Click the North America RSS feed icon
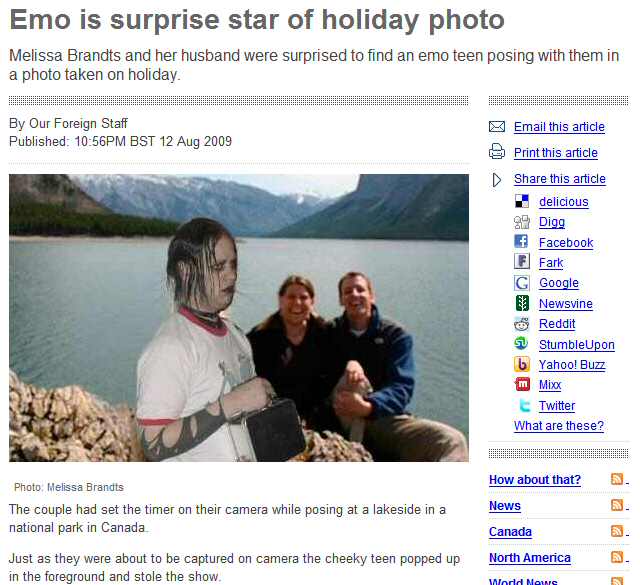 point(617,557)
